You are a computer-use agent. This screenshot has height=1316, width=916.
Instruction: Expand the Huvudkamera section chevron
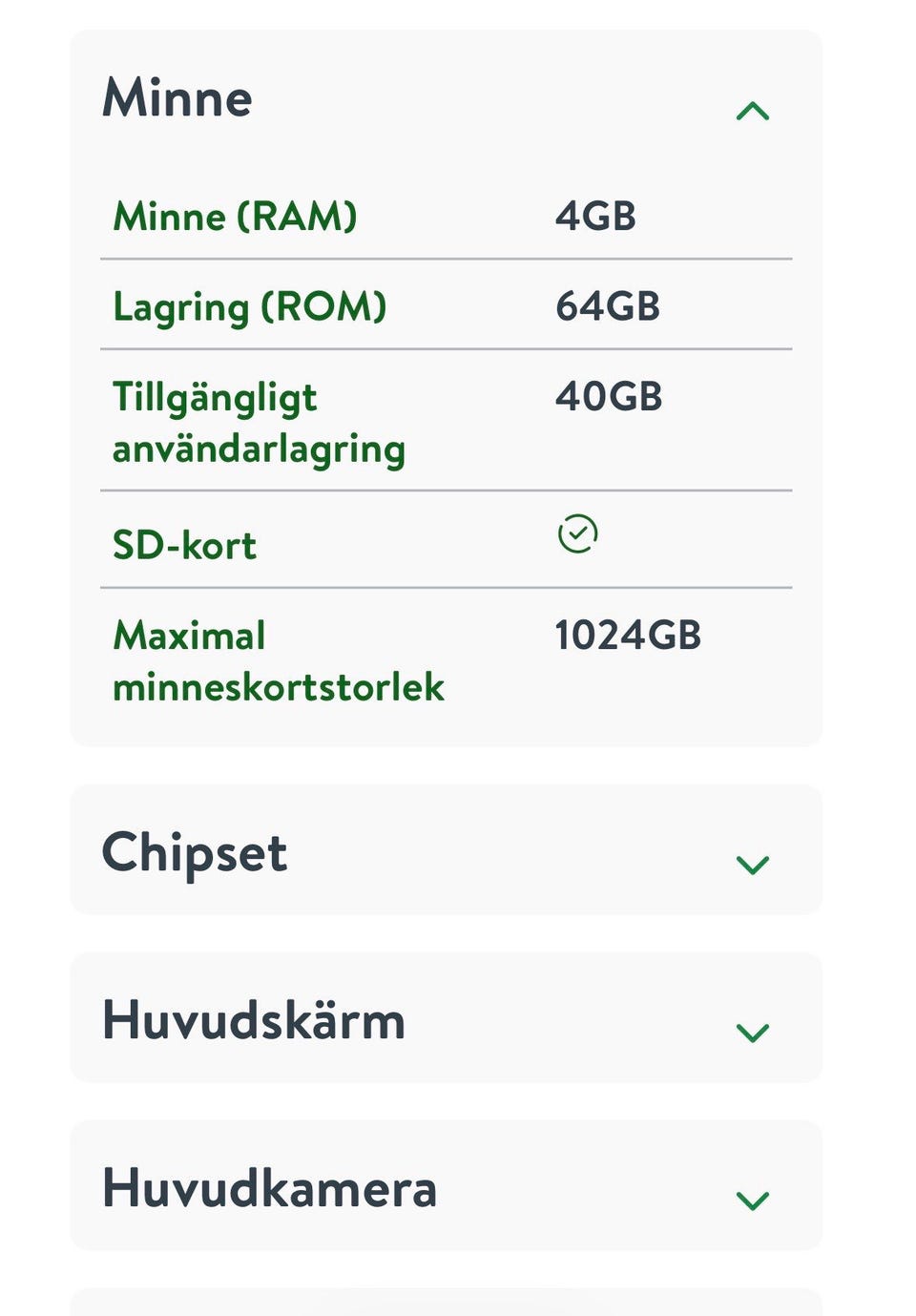(753, 1201)
